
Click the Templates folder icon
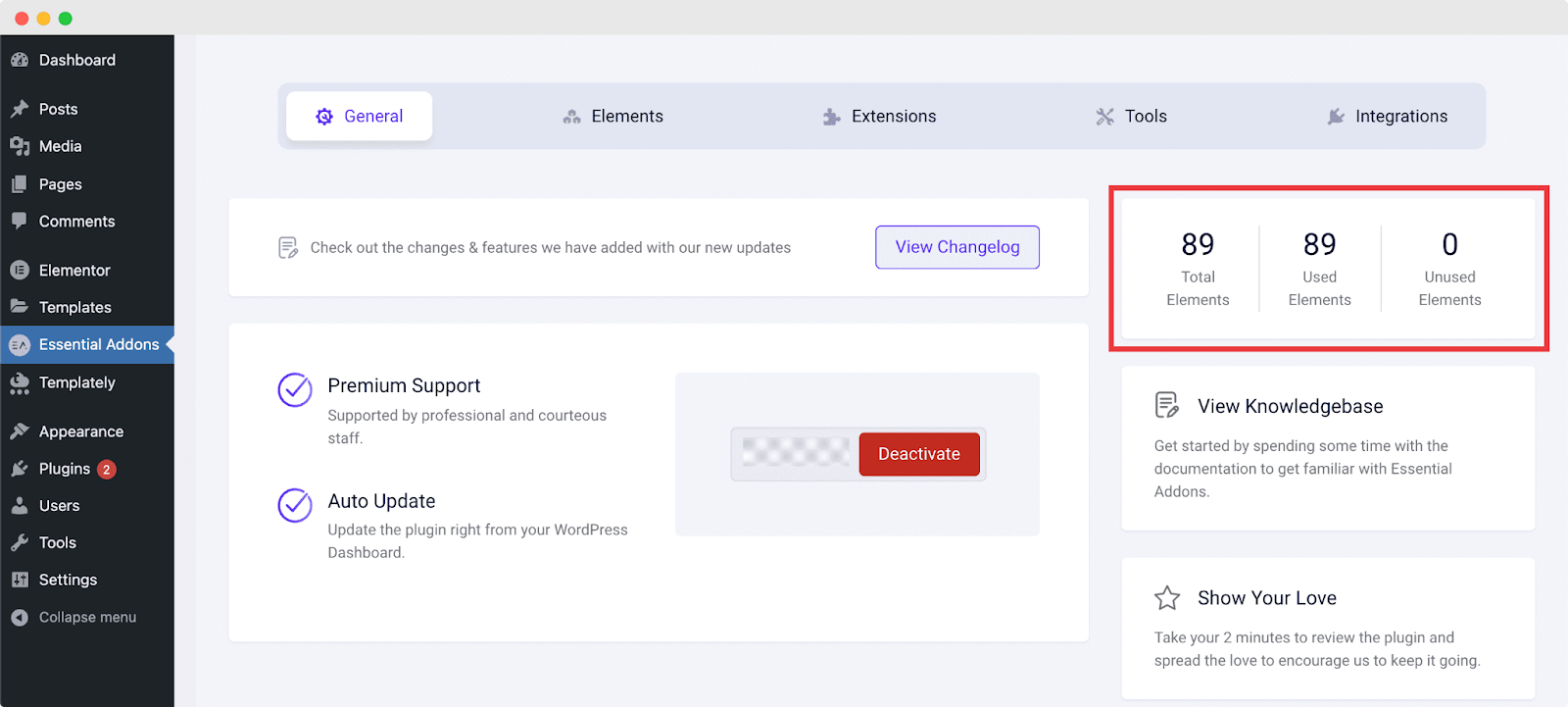(x=20, y=307)
